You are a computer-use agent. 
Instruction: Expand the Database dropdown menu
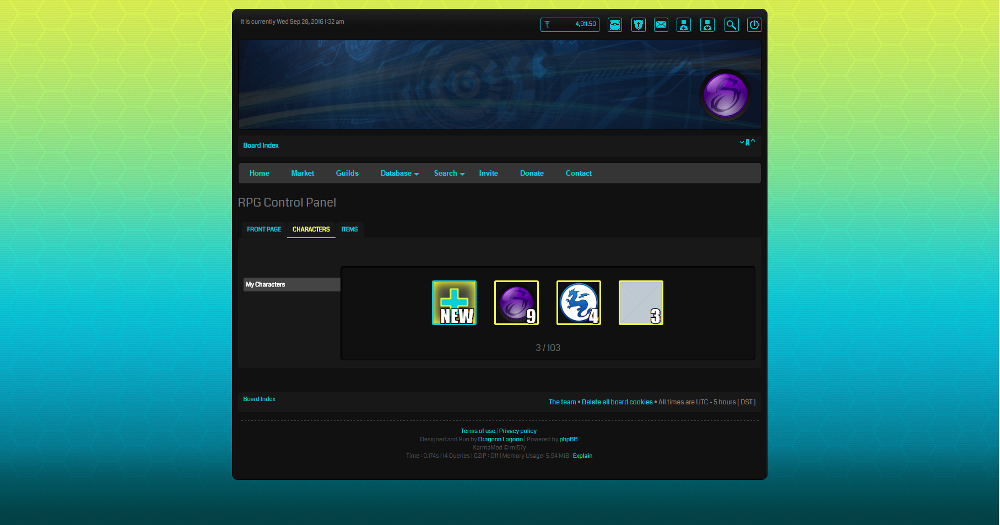pyautogui.click(x=399, y=173)
